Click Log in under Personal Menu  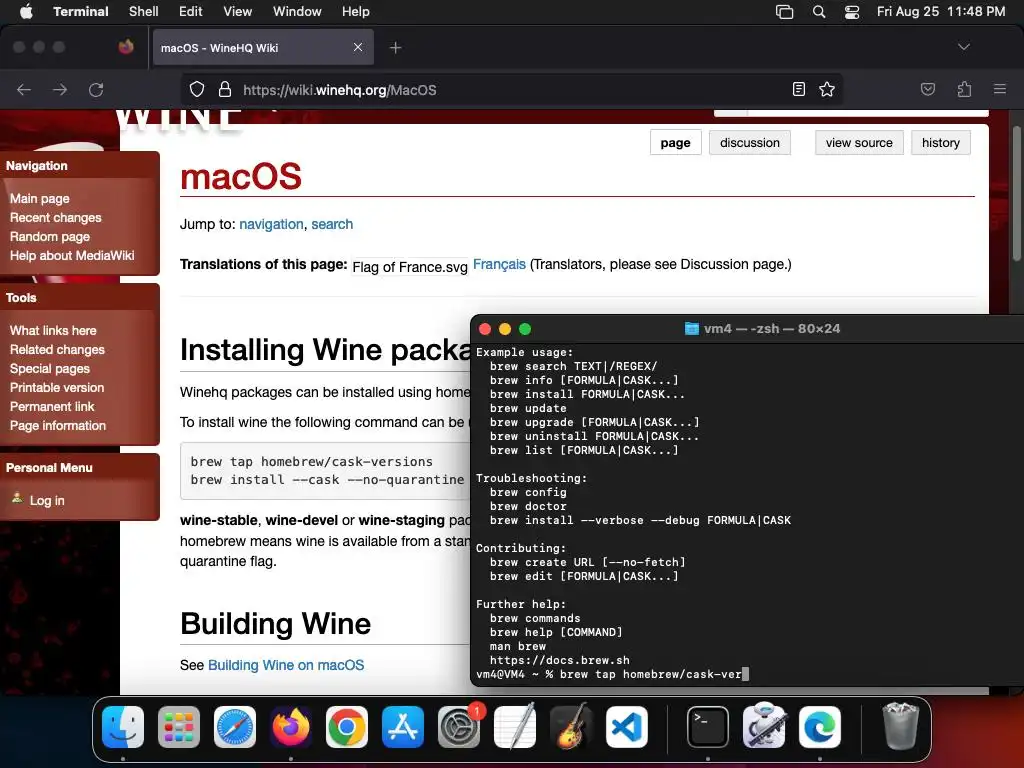point(47,500)
